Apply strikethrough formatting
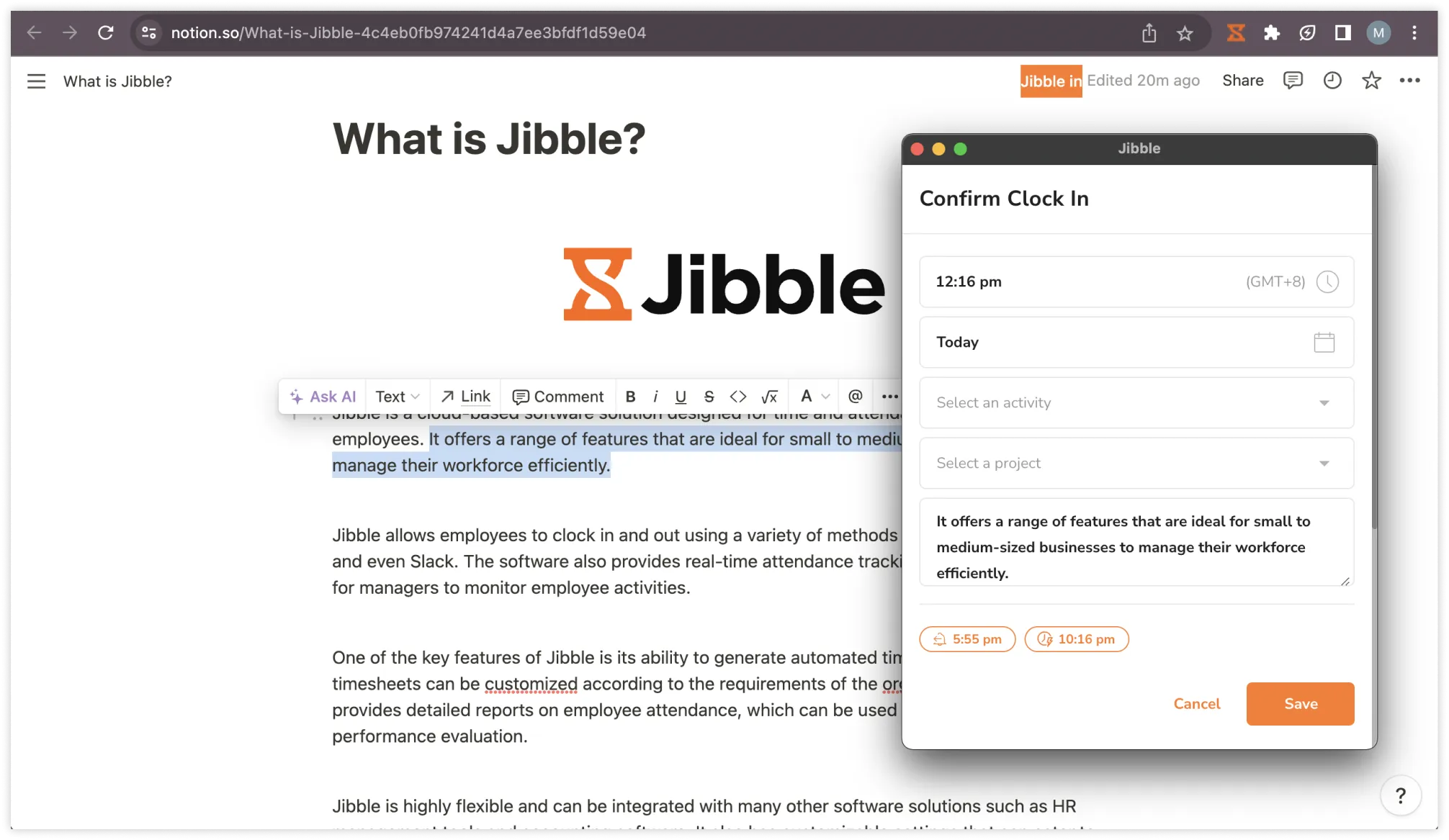This screenshot has height=840, width=1449. point(709,396)
